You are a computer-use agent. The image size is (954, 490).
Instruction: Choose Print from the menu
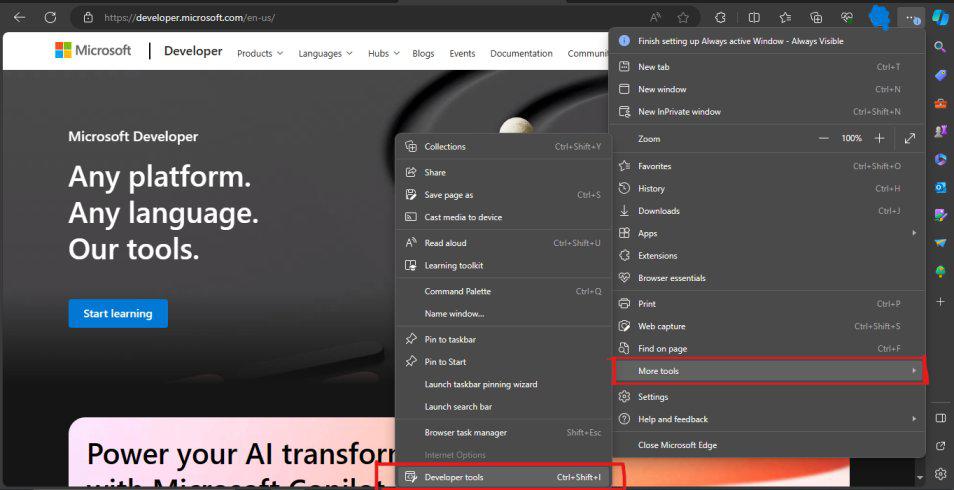[767, 304]
